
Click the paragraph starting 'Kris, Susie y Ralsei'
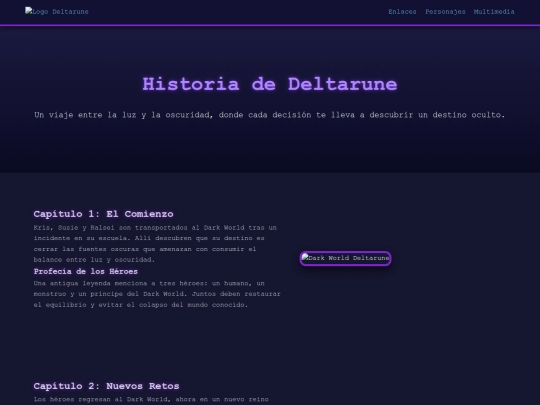tap(155, 243)
